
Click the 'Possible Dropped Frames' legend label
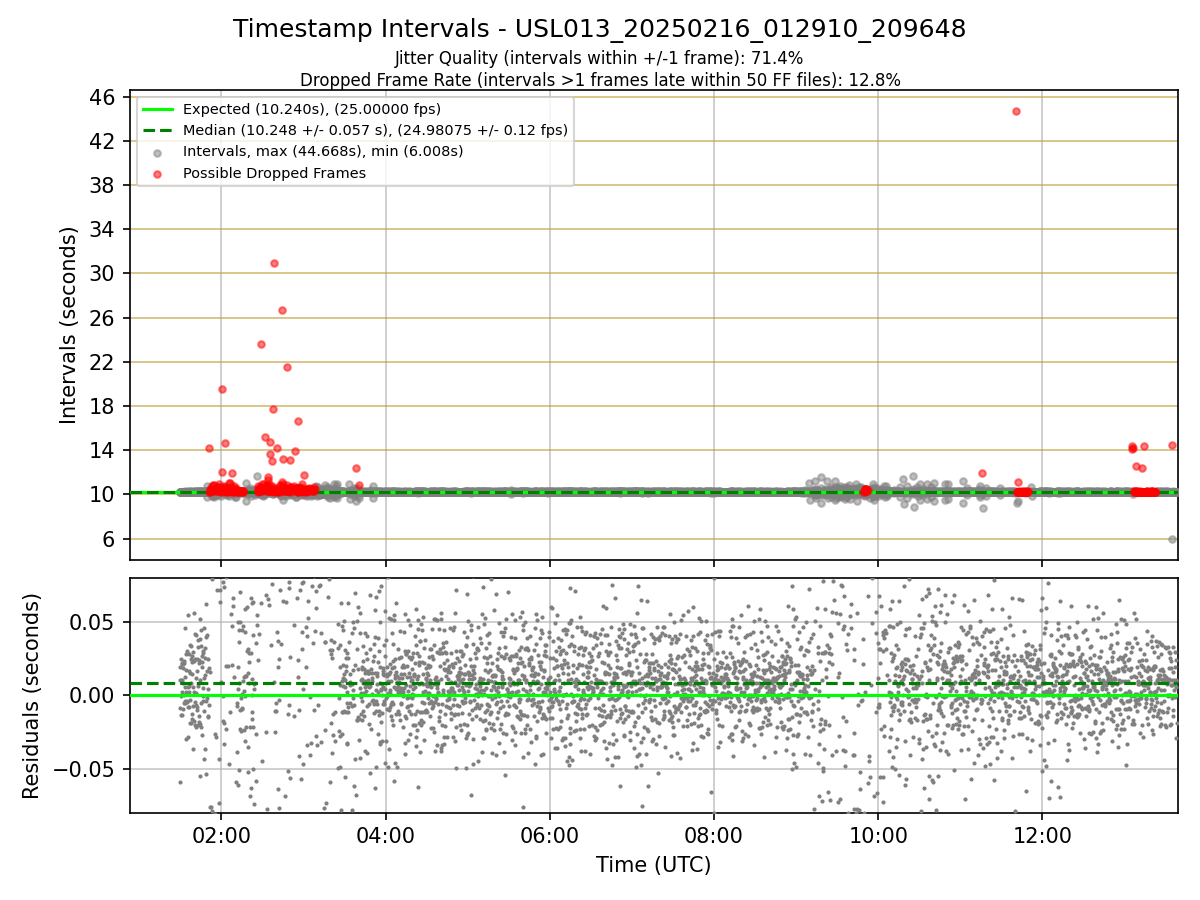tap(274, 173)
